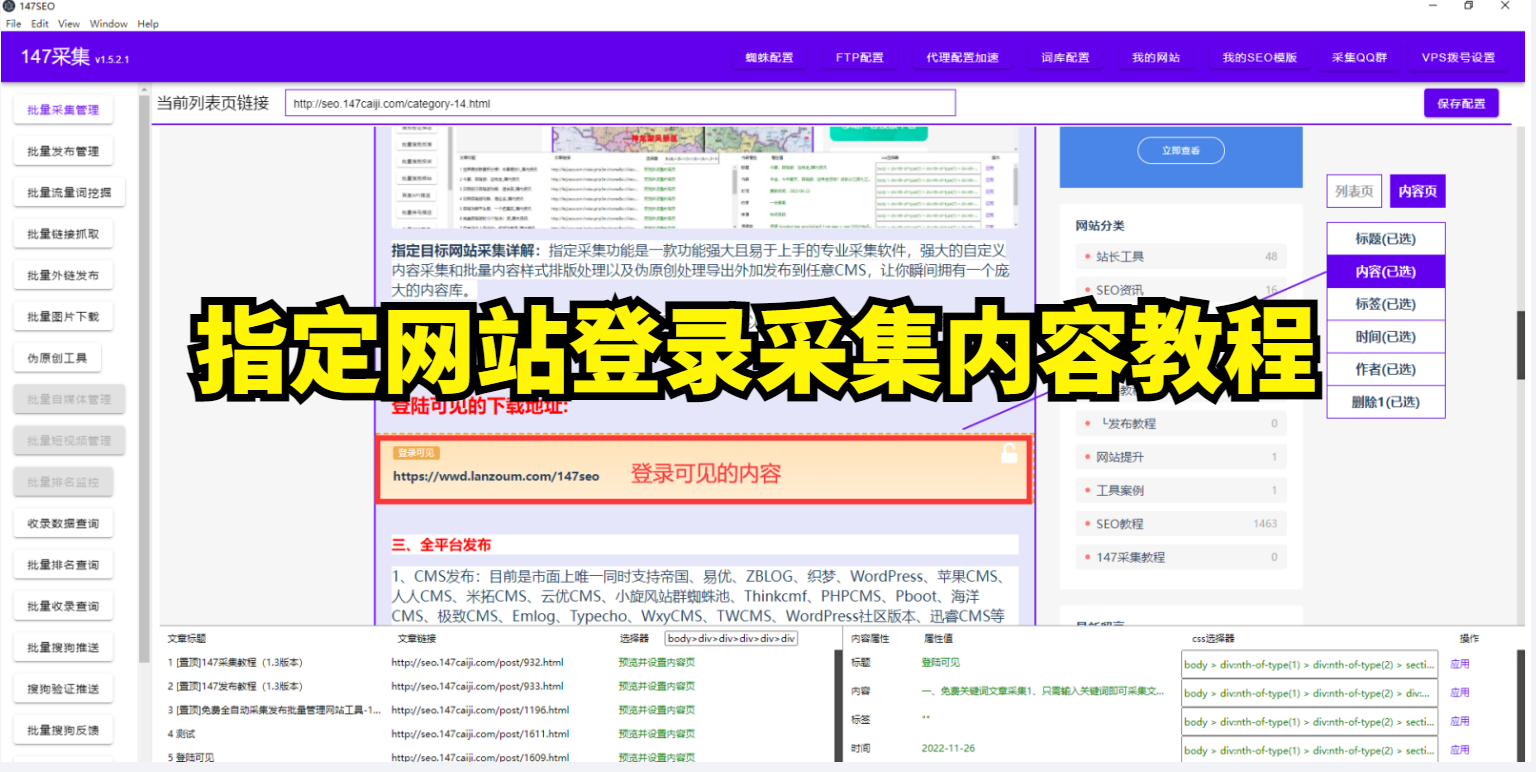
Task: Select article row [置顶]147发布教程（1.3版本）
Action: pyautogui.click(x=235, y=686)
